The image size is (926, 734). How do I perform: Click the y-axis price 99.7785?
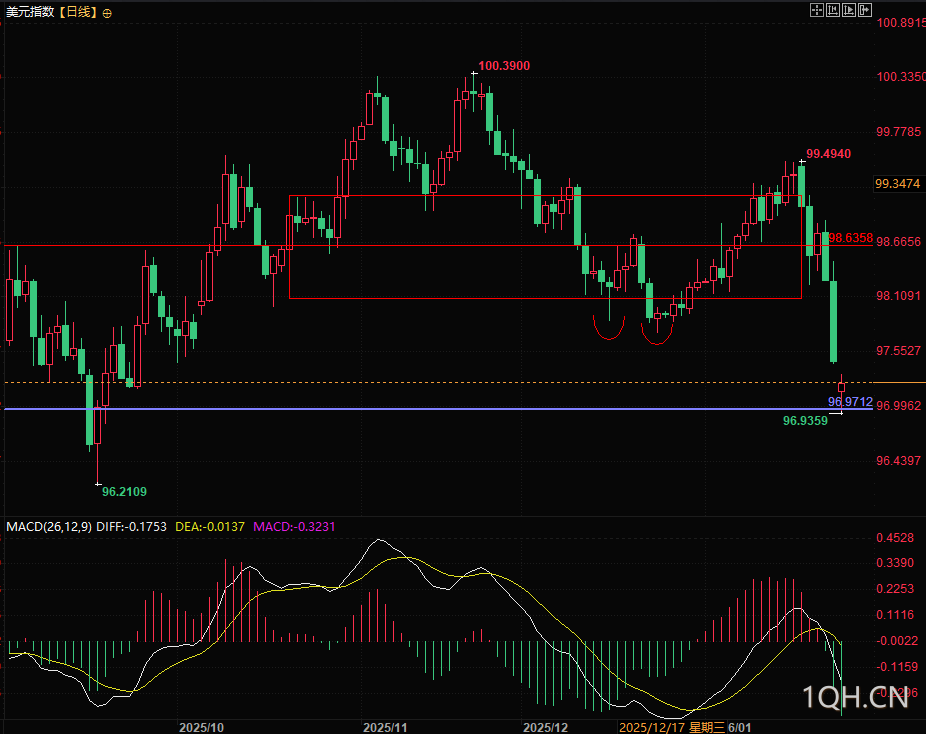click(x=898, y=131)
